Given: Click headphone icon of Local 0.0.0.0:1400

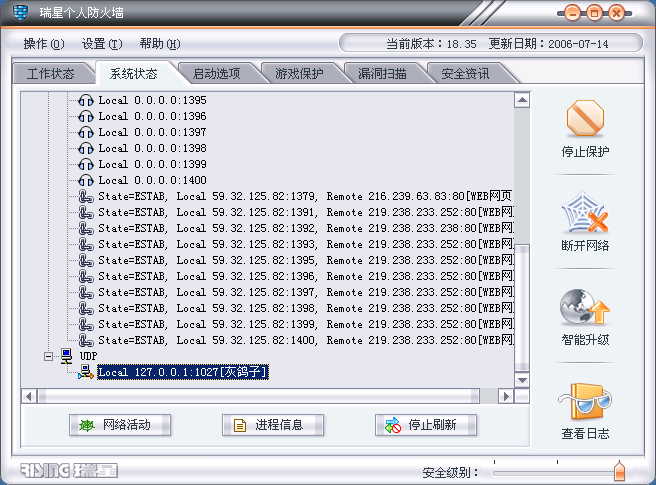Looking at the screenshot, I should click(86, 180).
